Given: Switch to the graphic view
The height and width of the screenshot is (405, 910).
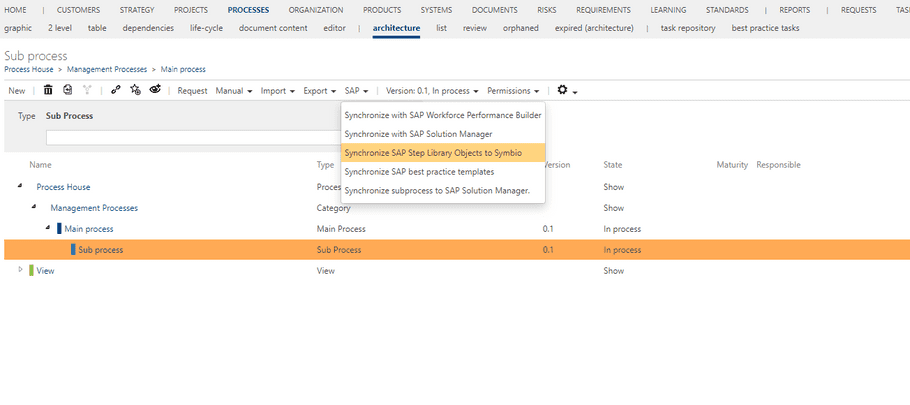Looking at the screenshot, I should [18, 28].
